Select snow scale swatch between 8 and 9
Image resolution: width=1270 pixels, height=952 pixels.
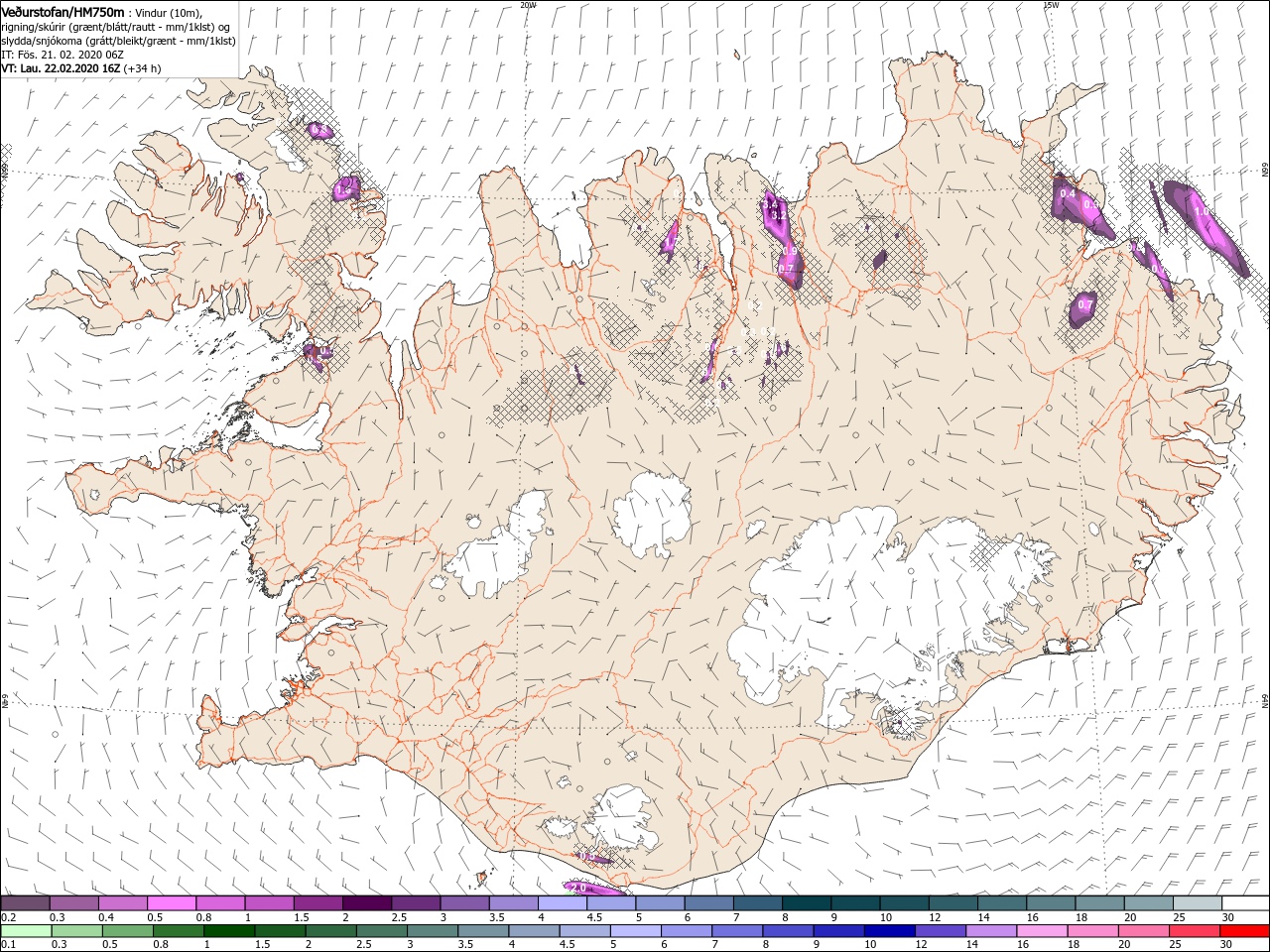point(806,903)
